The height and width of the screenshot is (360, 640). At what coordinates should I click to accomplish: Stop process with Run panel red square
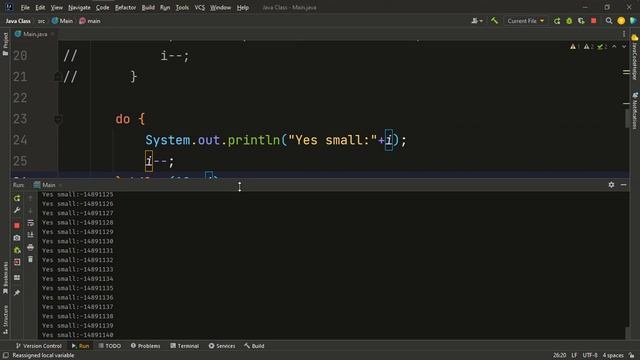click(x=17, y=225)
